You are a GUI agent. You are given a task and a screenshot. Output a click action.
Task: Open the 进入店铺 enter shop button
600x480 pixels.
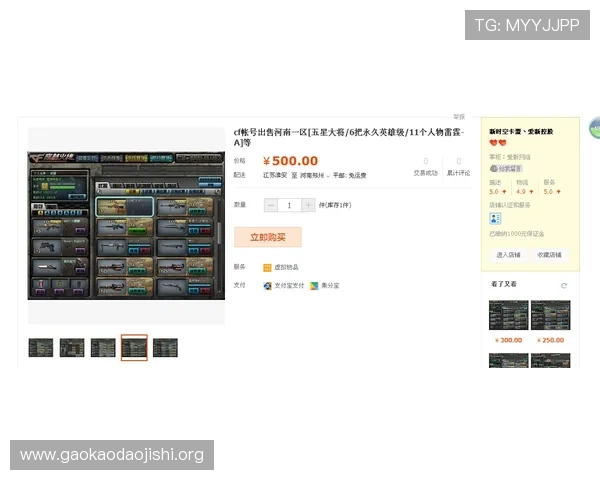tap(509, 255)
